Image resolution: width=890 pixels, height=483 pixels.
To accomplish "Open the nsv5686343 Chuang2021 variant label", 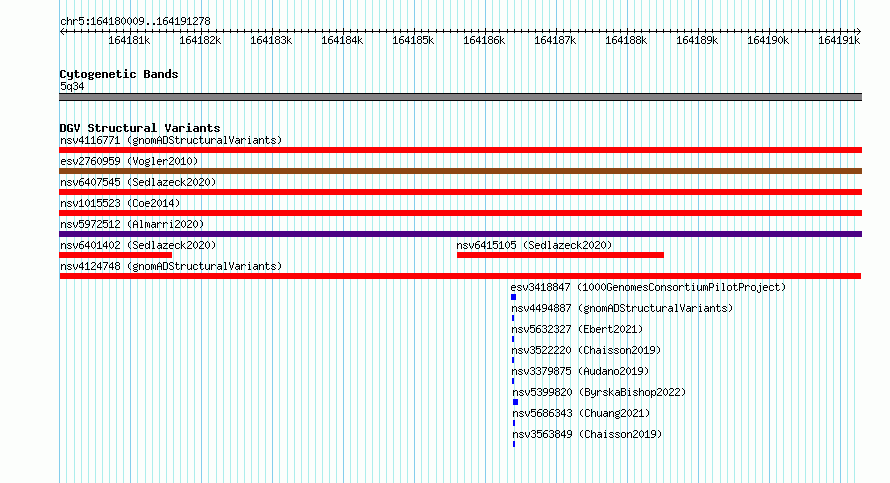I will 581,413.
